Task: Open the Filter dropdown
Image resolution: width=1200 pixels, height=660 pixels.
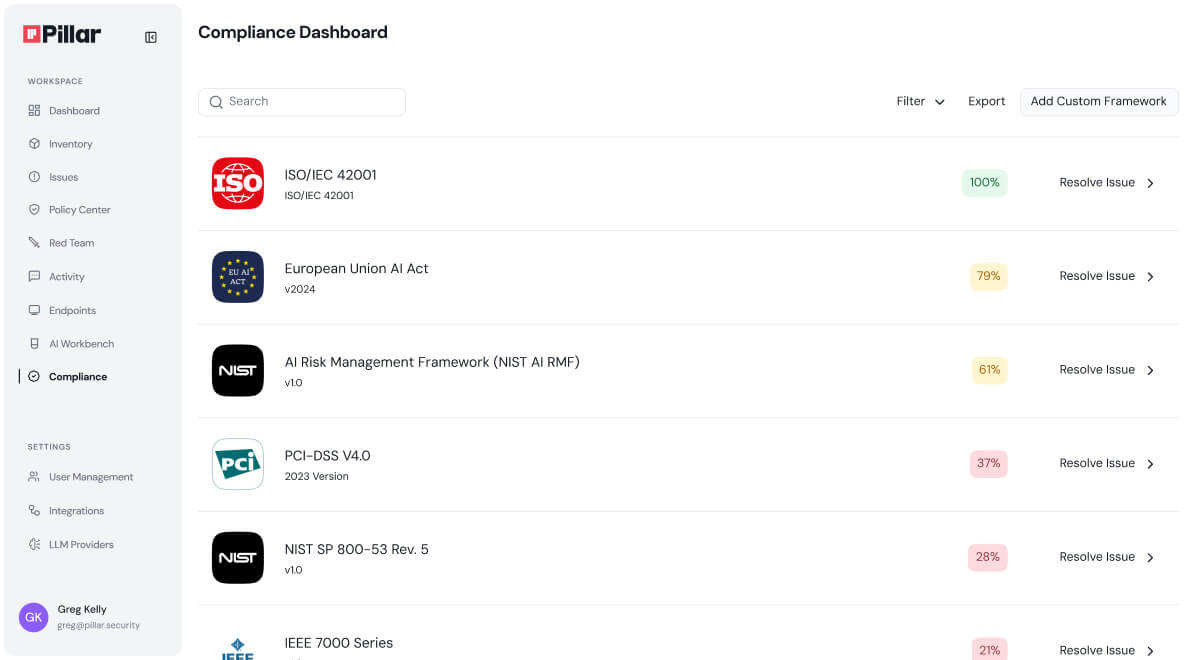Action: tap(921, 102)
